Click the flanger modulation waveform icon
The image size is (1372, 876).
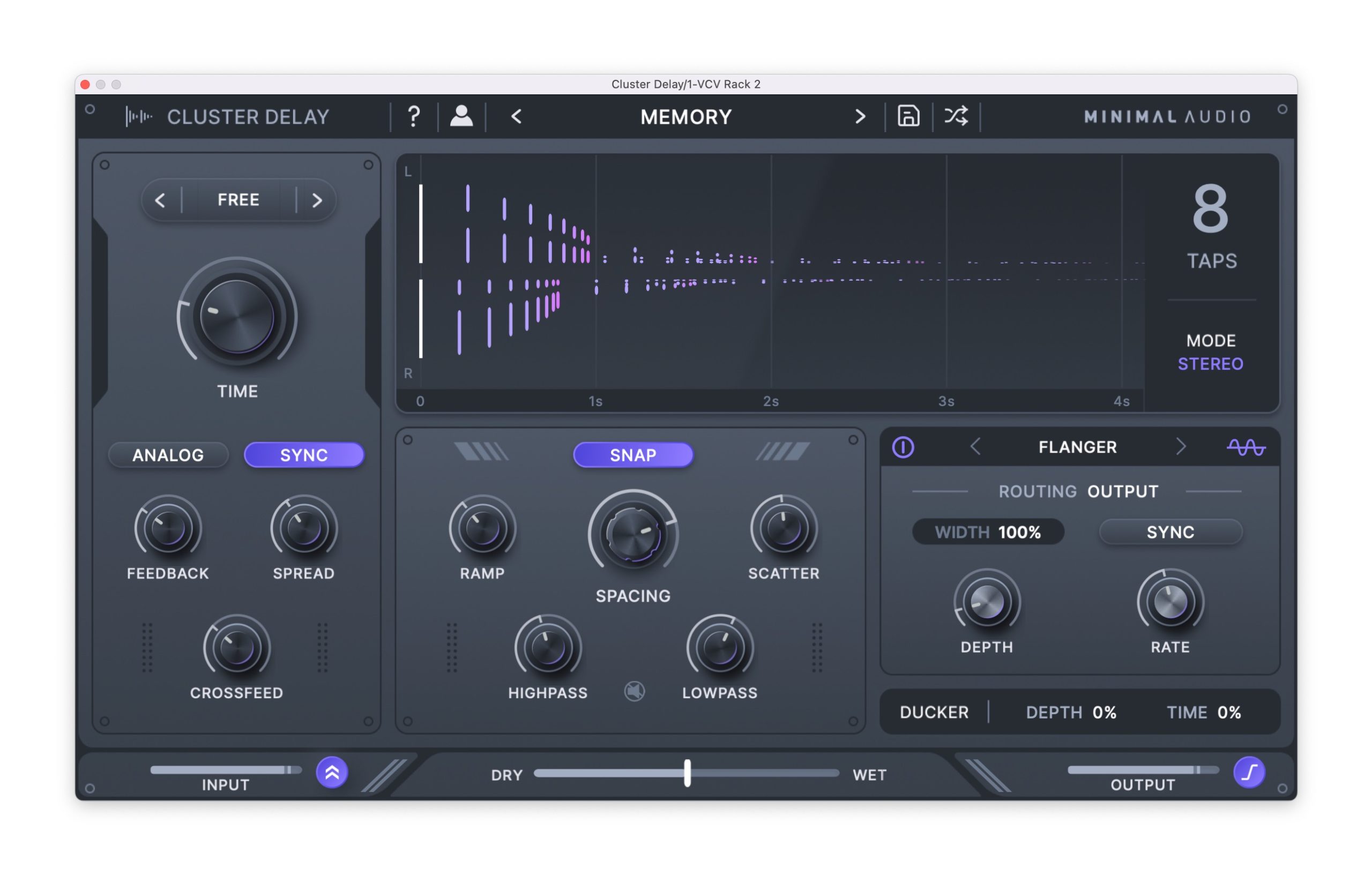[x=1246, y=447]
